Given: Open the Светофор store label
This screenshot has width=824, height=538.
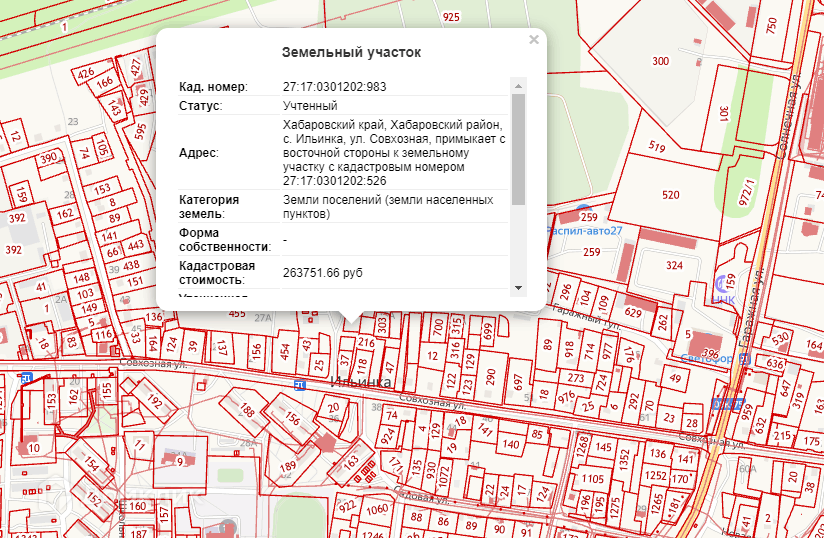Looking at the screenshot, I should point(707,359).
